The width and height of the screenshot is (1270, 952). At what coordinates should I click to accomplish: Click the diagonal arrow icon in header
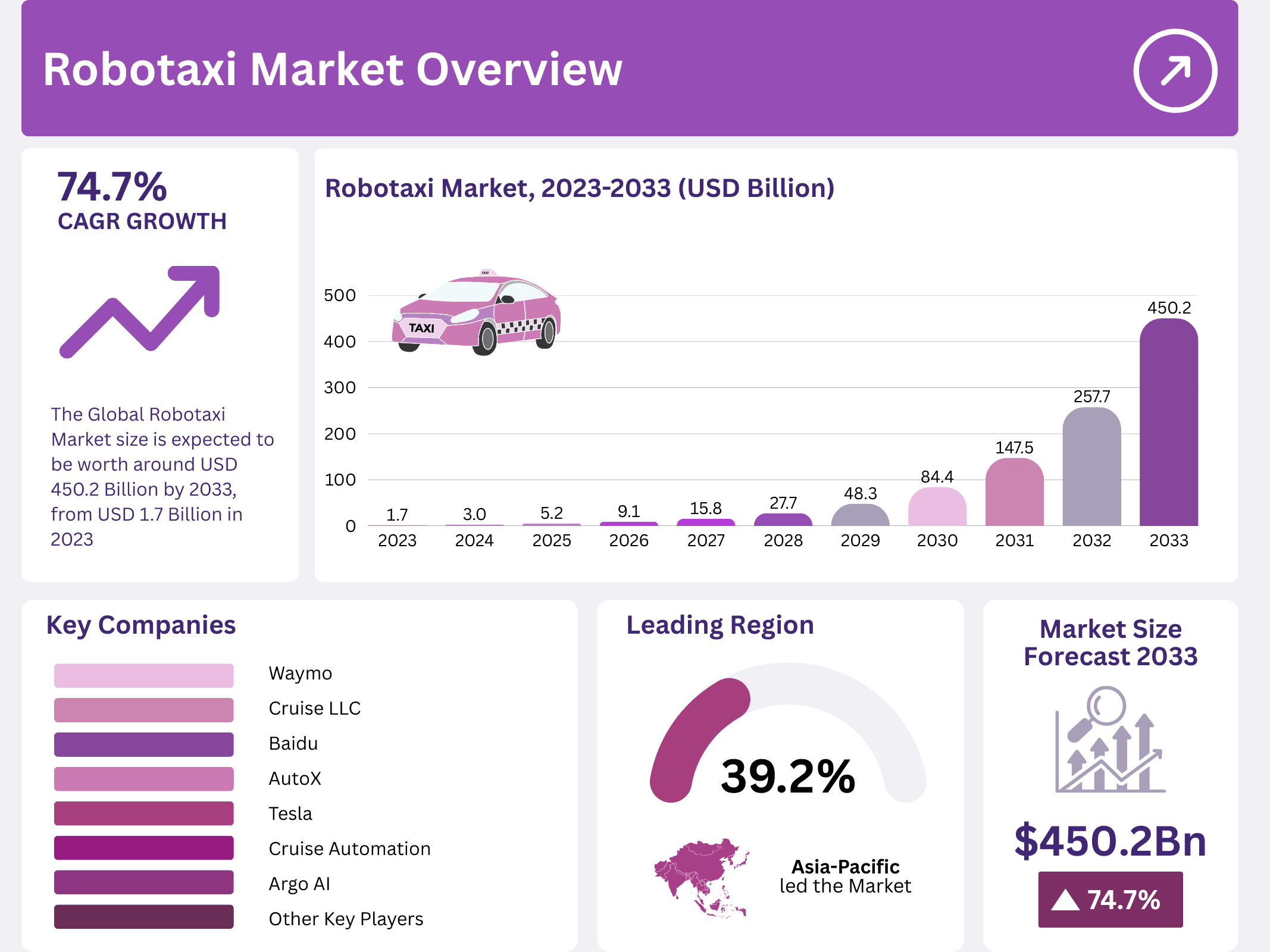[x=1175, y=71]
